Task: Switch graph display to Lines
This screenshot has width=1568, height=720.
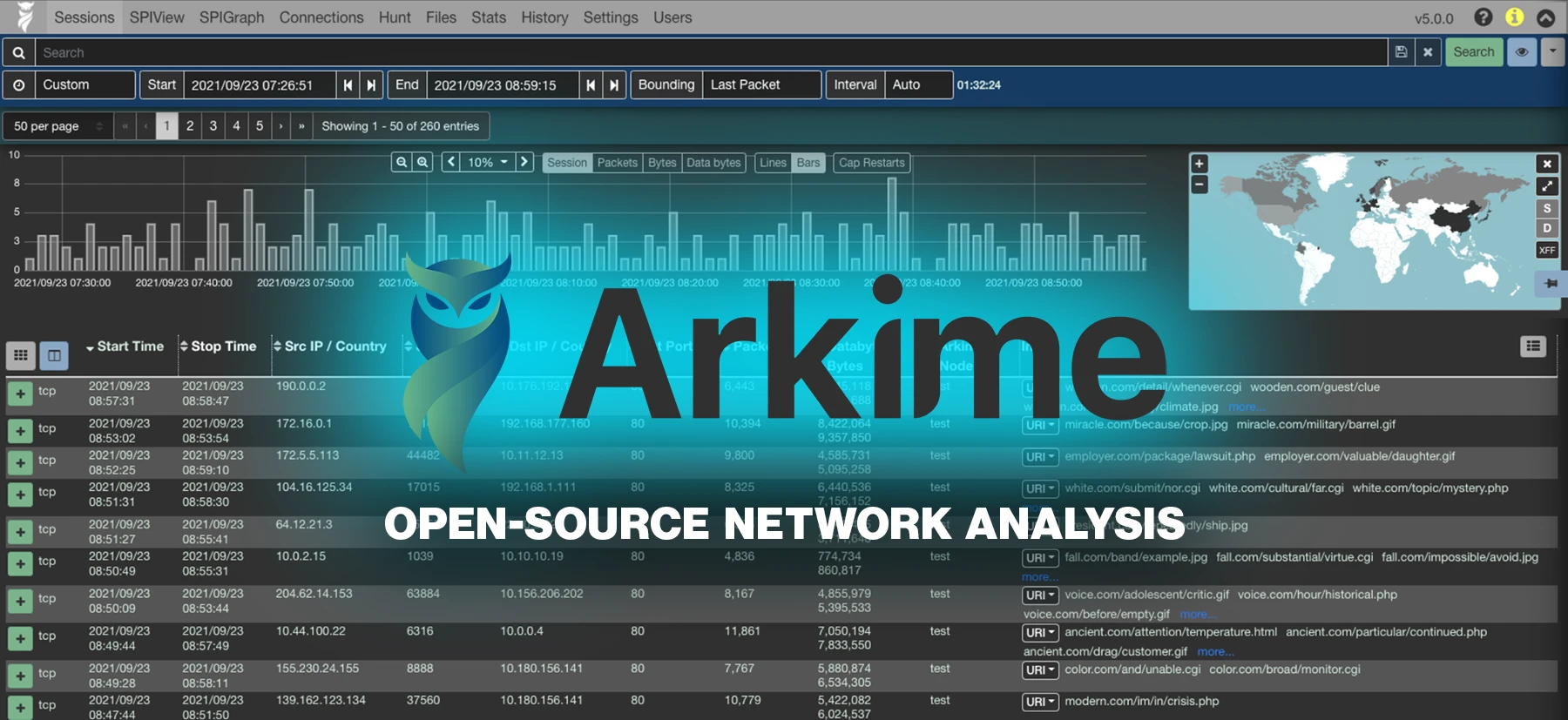Action: (x=773, y=163)
